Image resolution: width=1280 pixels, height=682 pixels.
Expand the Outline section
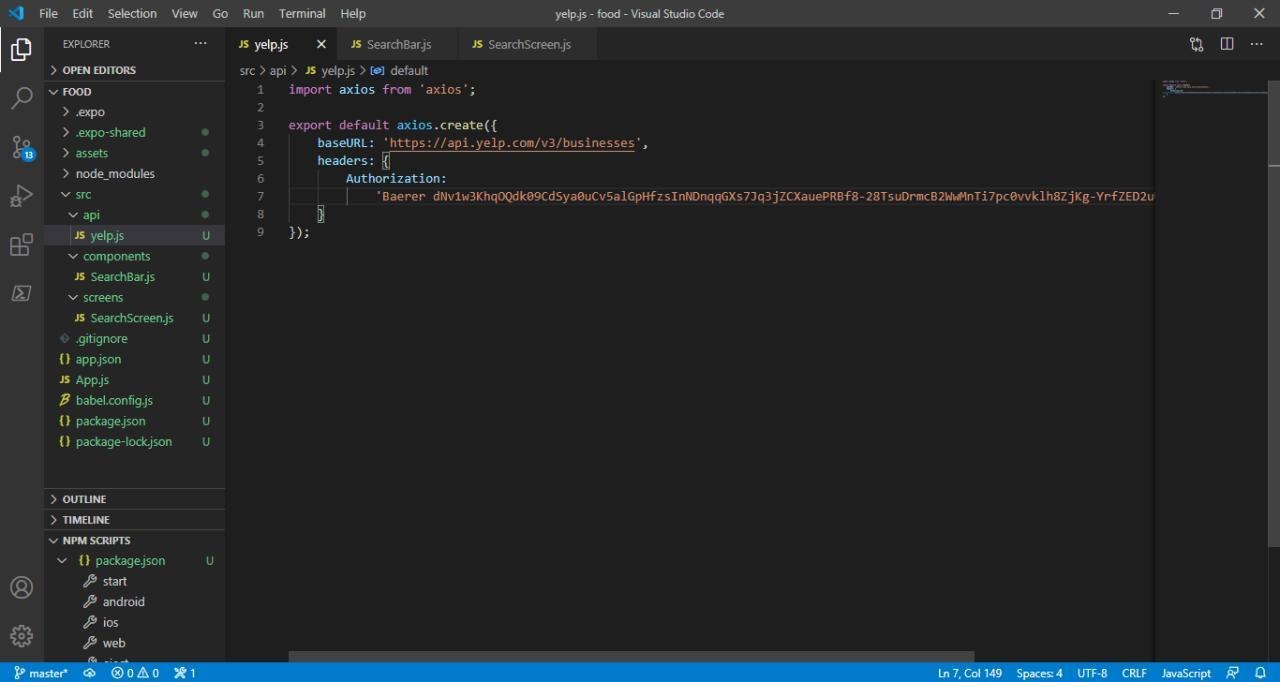click(135, 499)
